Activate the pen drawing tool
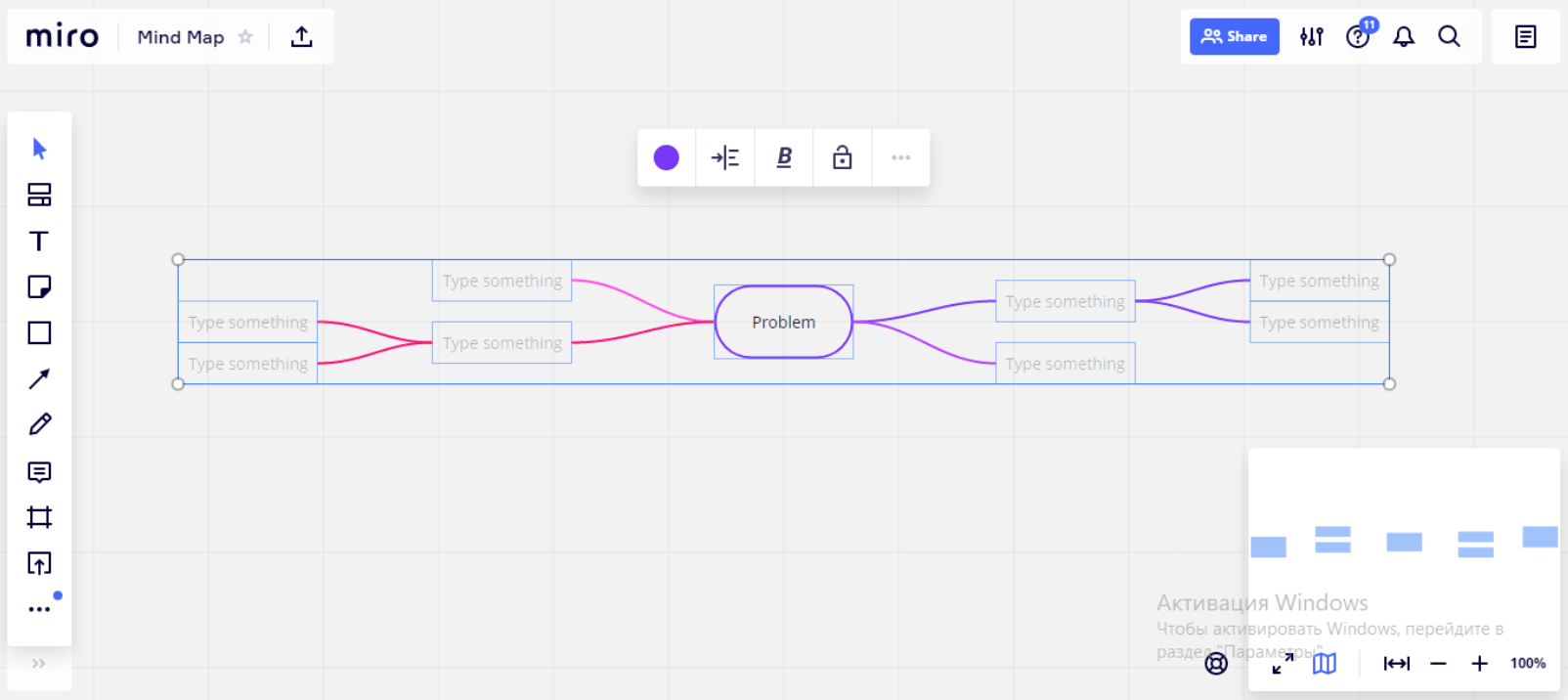Image resolution: width=1568 pixels, height=700 pixels. pyautogui.click(x=39, y=424)
